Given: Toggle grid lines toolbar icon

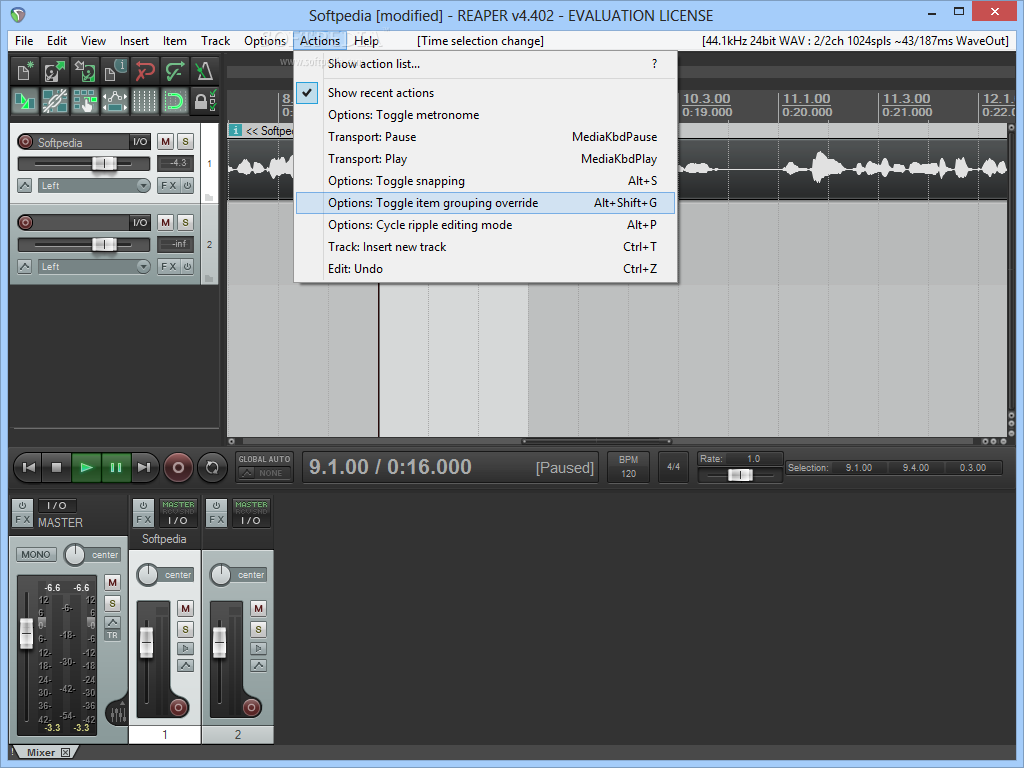Looking at the screenshot, I should 145,101.
